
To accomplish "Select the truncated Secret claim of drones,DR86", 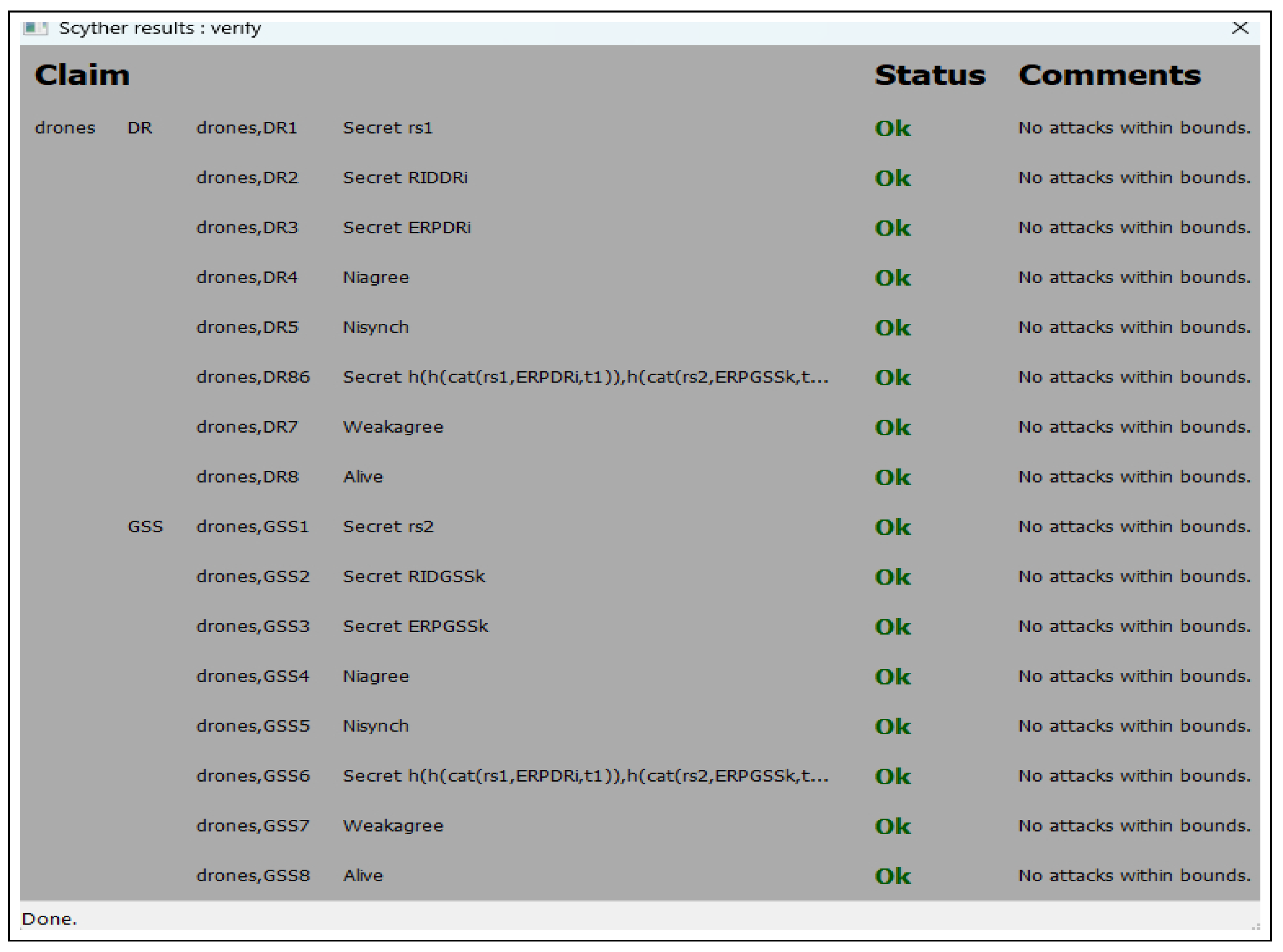I will tap(585, 378).
